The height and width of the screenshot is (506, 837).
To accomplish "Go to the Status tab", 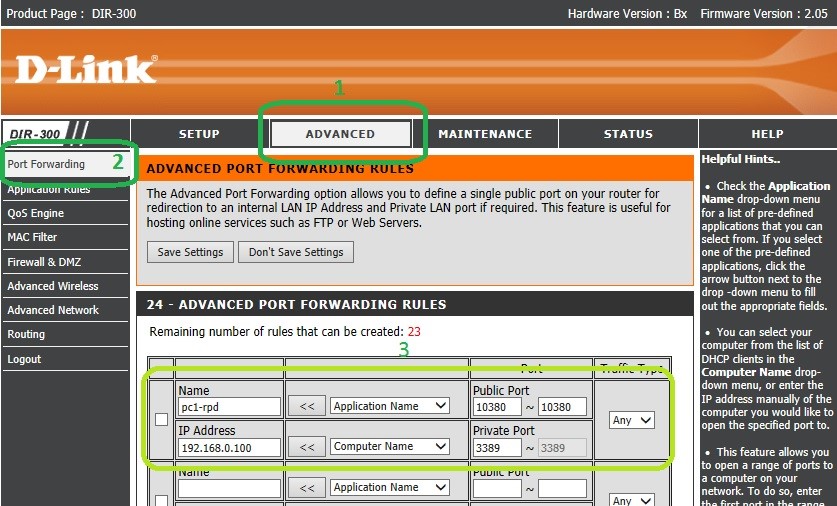I will (x=628, y=134).
